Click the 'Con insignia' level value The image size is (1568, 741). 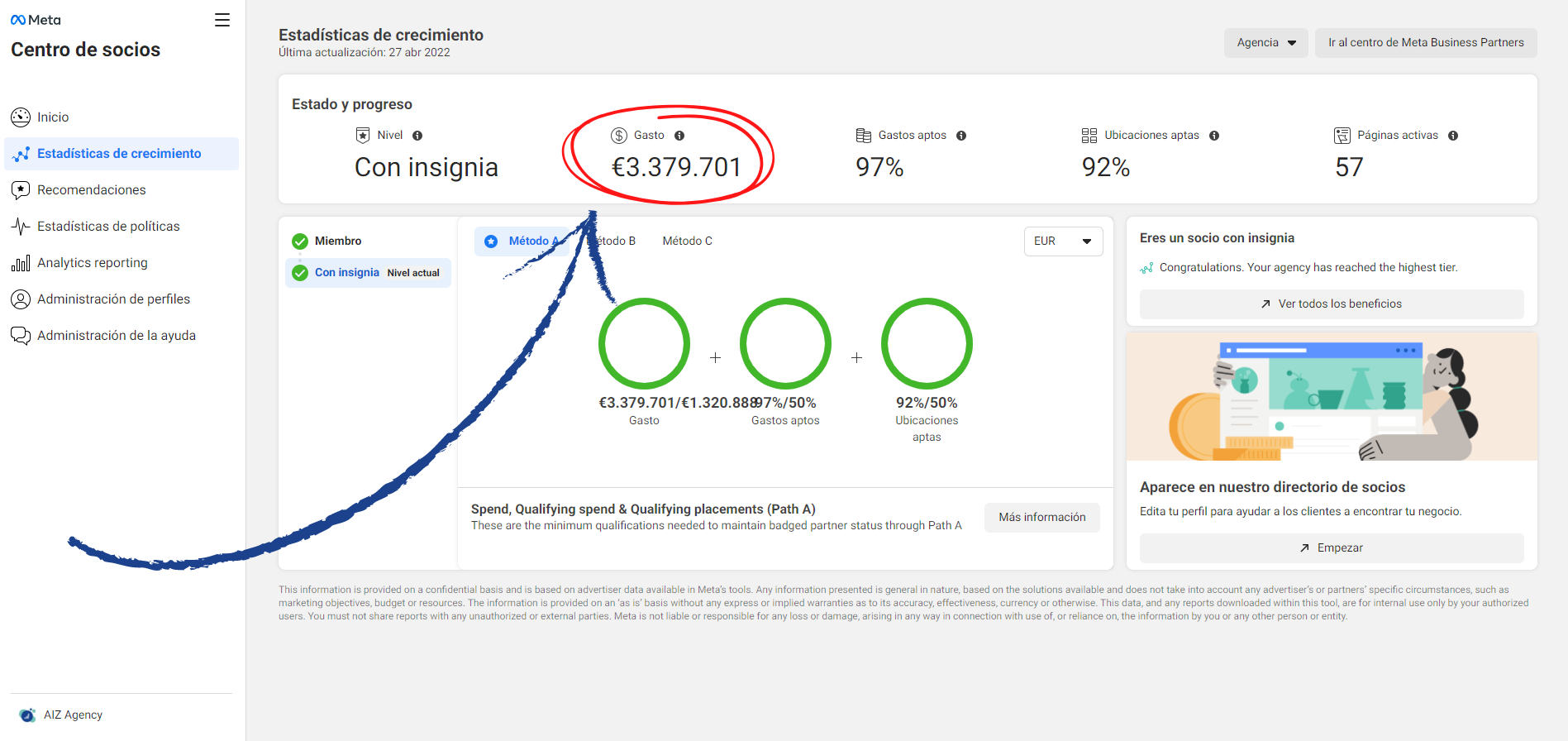coord(427,168)
